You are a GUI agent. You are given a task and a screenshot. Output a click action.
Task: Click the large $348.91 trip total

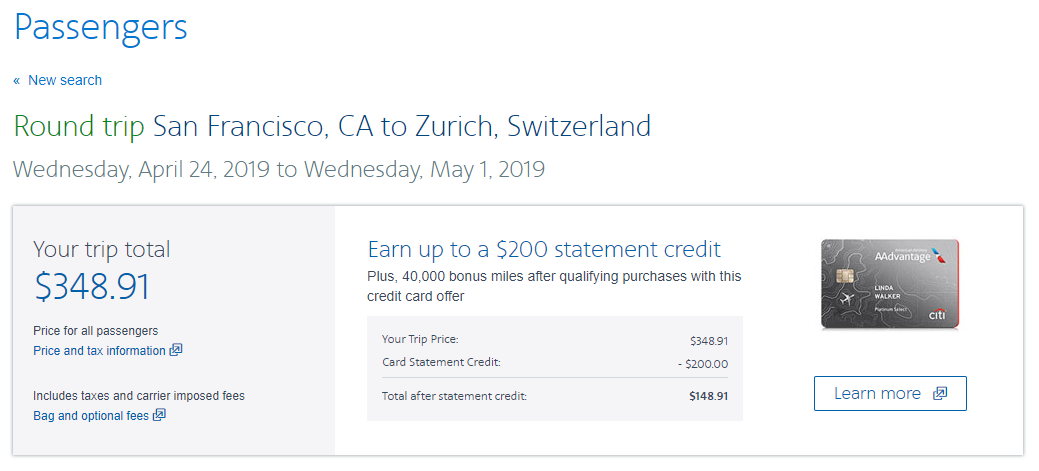click(92, 286)
